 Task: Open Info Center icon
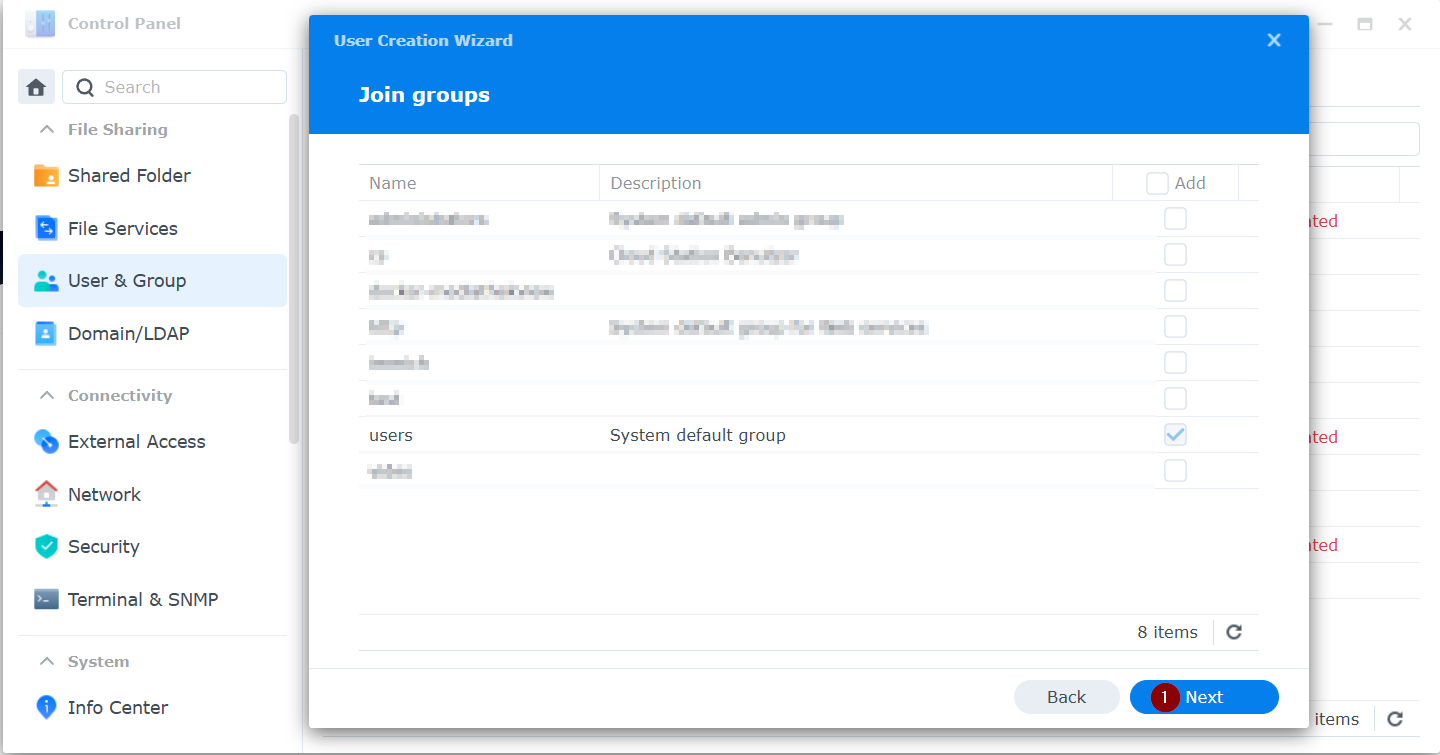(46, 707)
